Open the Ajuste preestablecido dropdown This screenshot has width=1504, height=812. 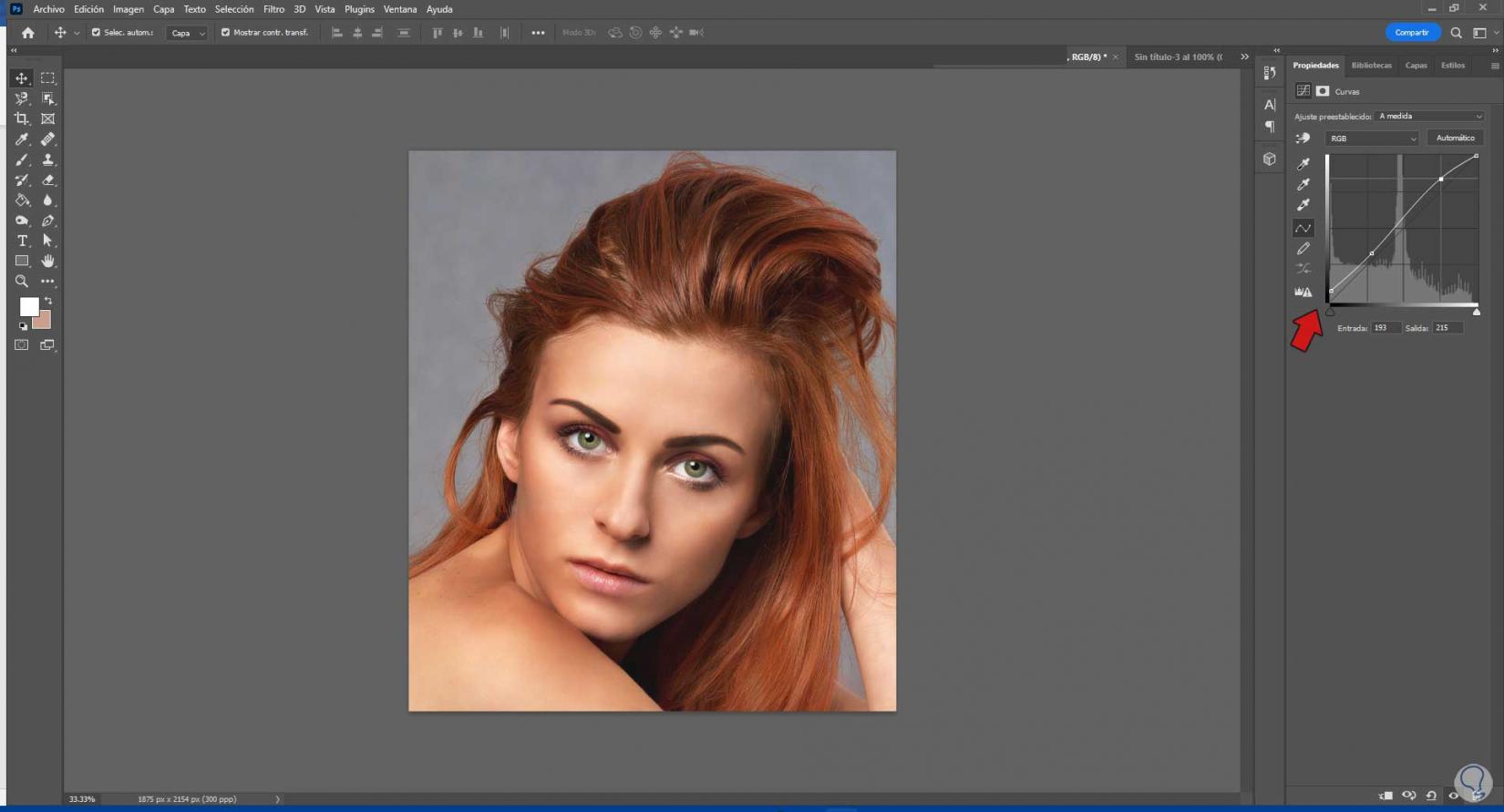tap(1429, 117)
